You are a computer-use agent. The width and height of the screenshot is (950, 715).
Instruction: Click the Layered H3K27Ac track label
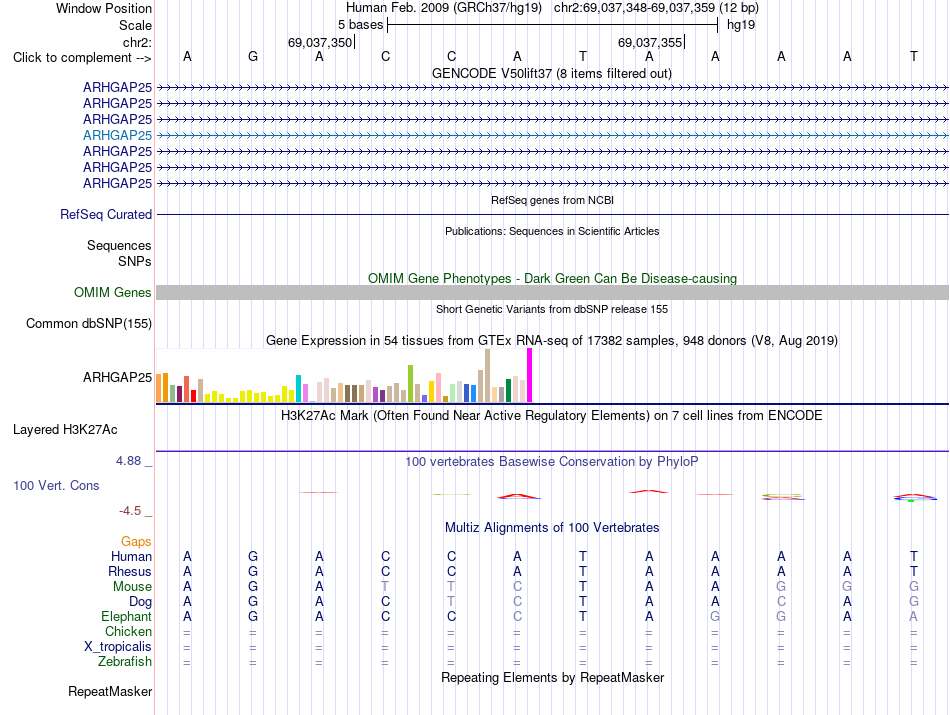pos(65,430)
